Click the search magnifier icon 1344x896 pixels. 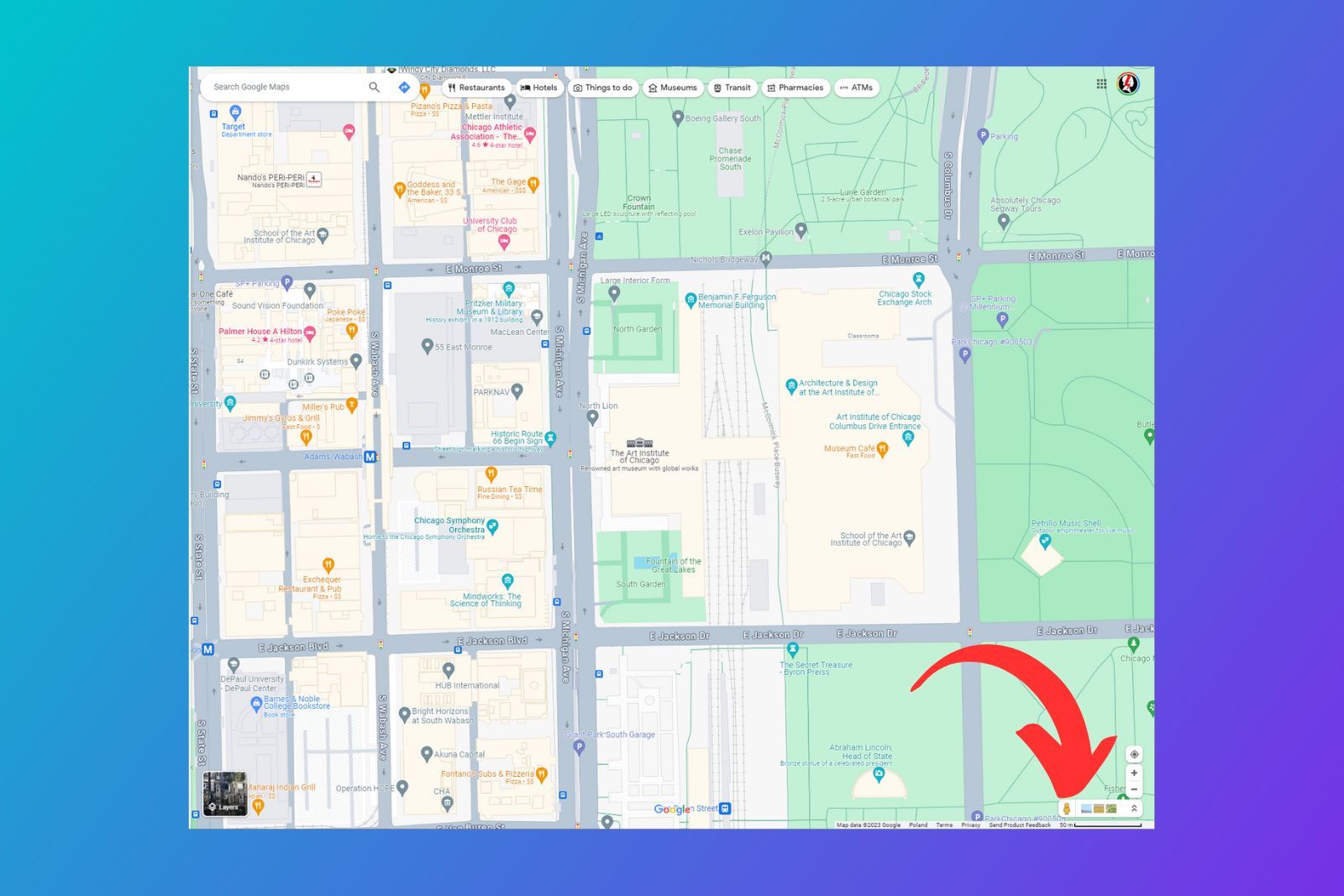[x=374, y=87]
